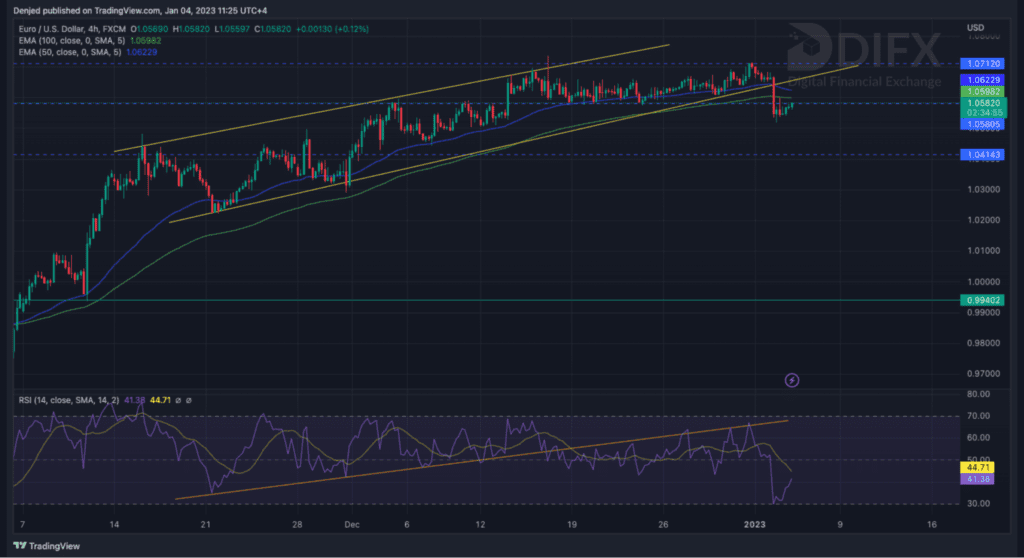The width and height of the screenshot is (1024, 558).
Task: Click the purple lightning bolt event icon
Action: [792, 379]
